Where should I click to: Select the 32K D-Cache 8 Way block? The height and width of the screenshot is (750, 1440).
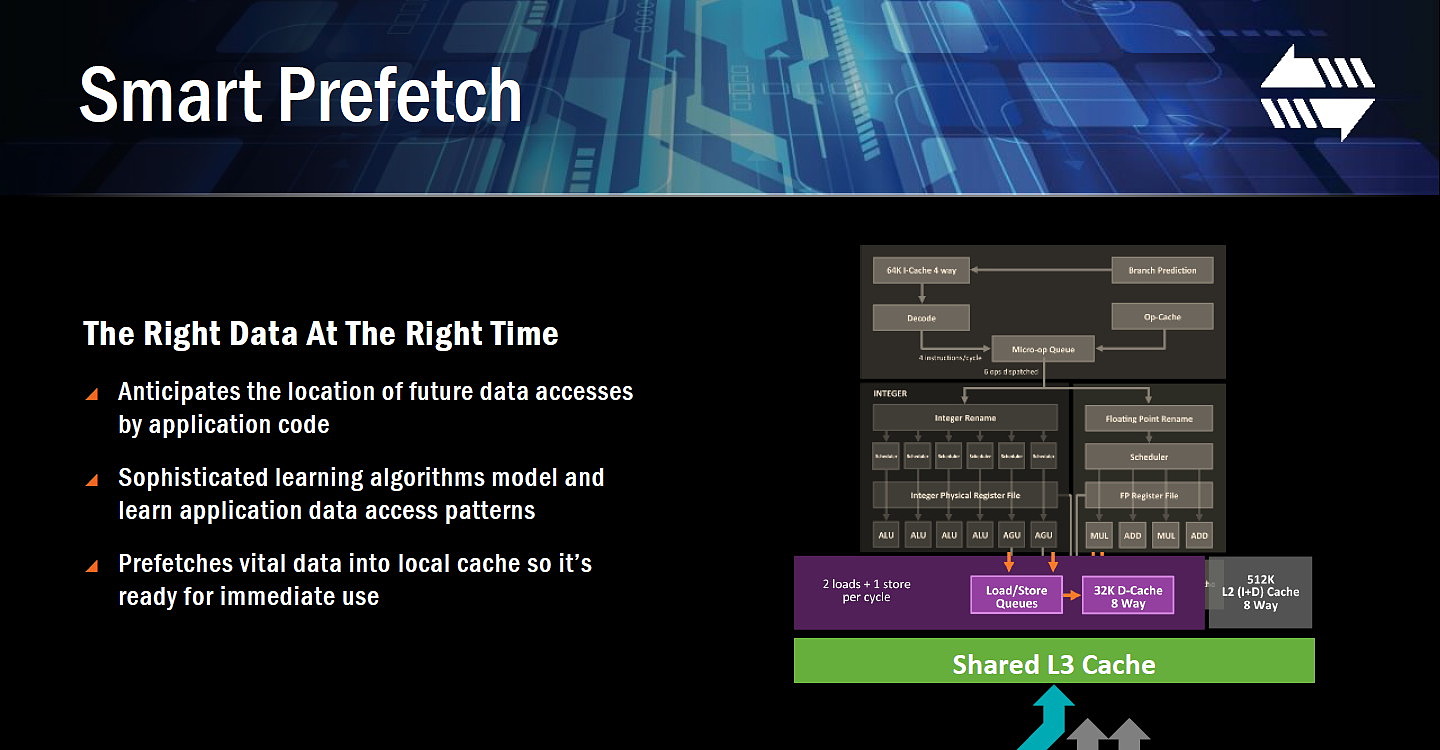[1127, 596]
